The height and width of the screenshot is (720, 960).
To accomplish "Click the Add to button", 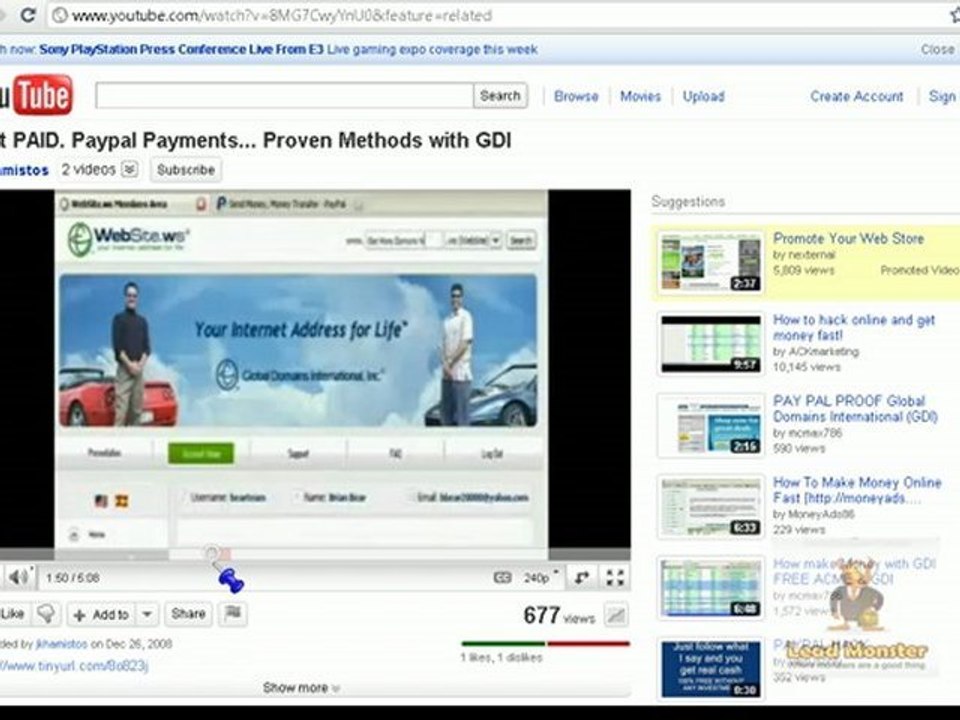I will 102,614.
